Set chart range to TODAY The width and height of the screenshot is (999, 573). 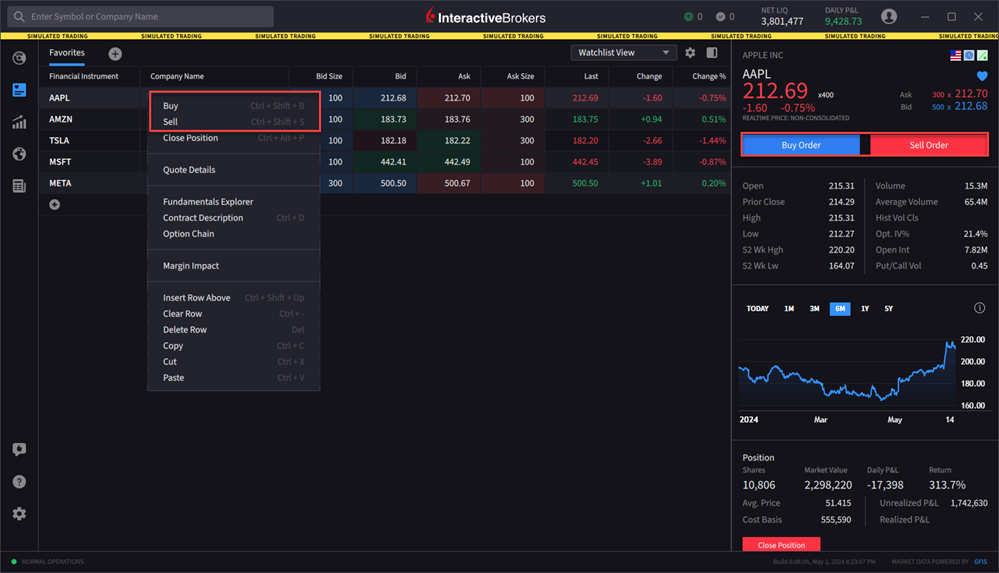(758, 308)
